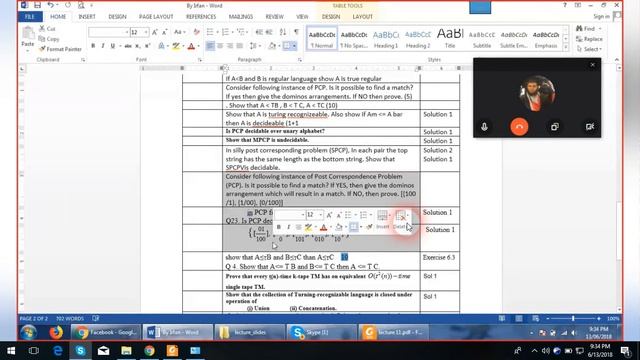Image resolution: width=640 pixels, height=360 pixels.
Task: Toggle subscript formatting in ribbon
Action: 138,46
